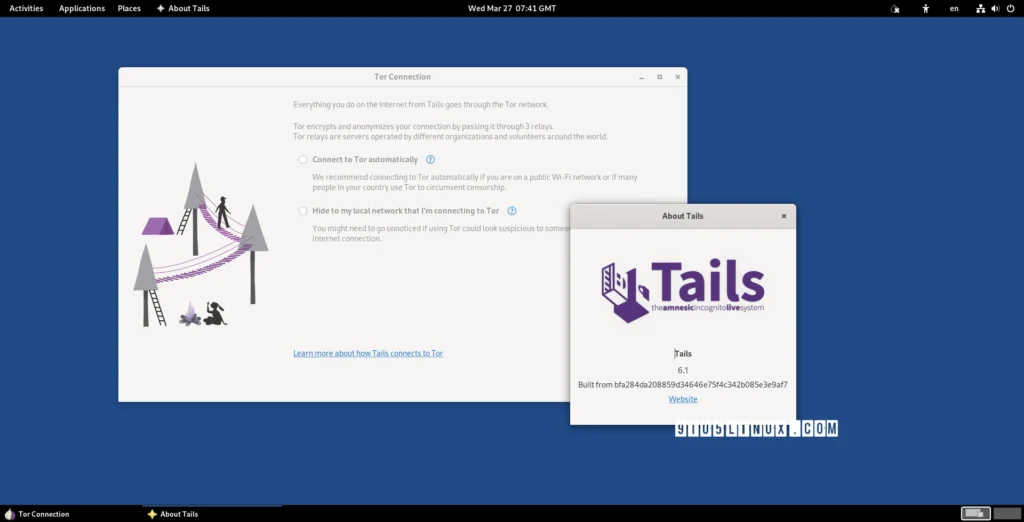The image size is (1024, 522).
Task: Open the Applications menu
Action: click(x=82, y=8)
